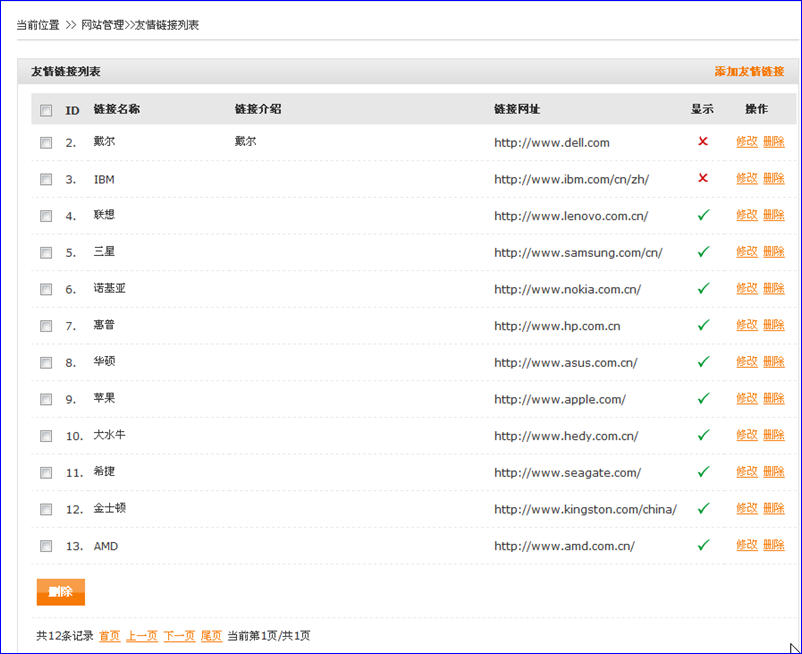This screenshot has width=802, height=654.
Task: Click the 链接网址 column header
Action: (x=517, y=109)
